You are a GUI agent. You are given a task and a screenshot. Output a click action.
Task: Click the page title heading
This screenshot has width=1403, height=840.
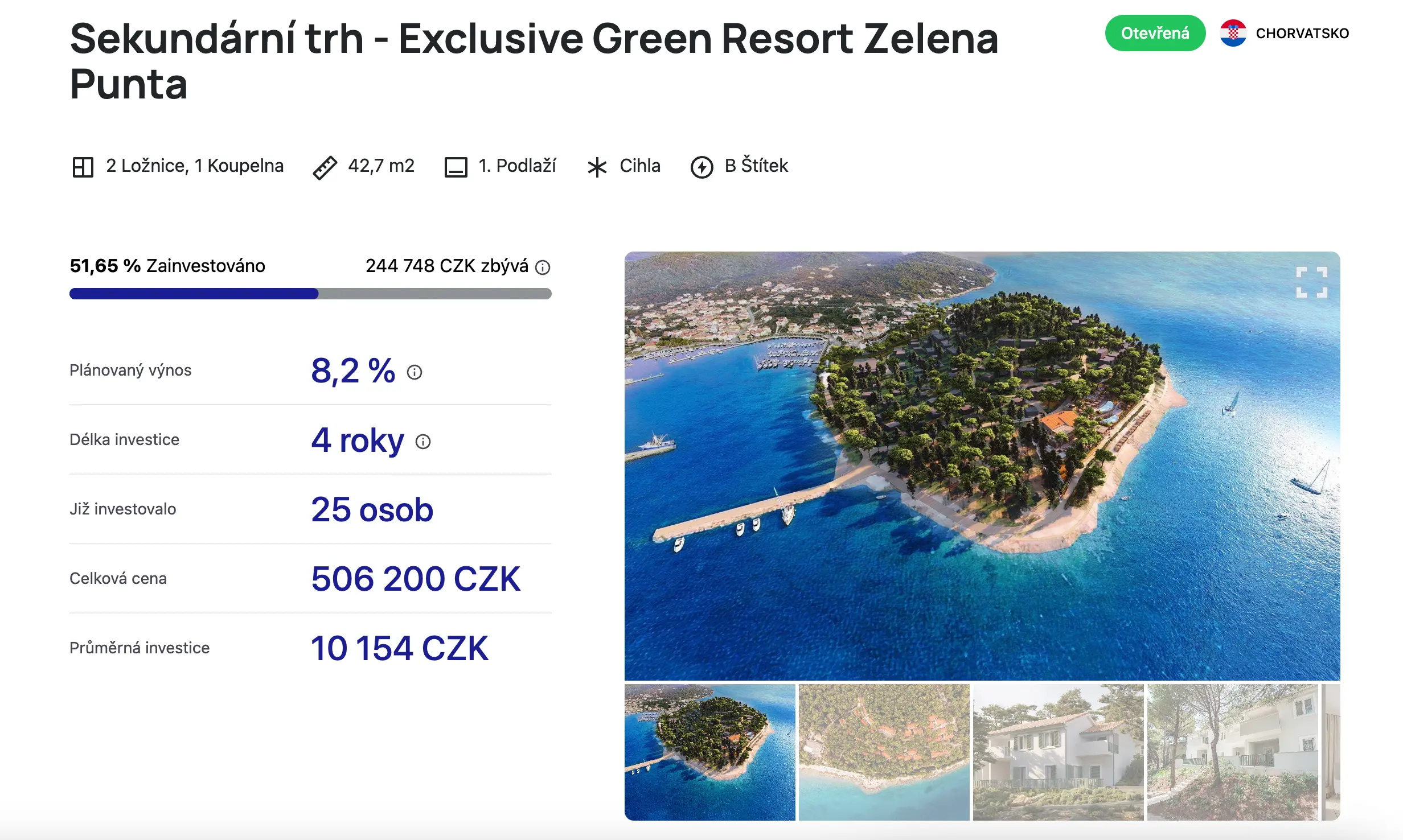point(534,61)
